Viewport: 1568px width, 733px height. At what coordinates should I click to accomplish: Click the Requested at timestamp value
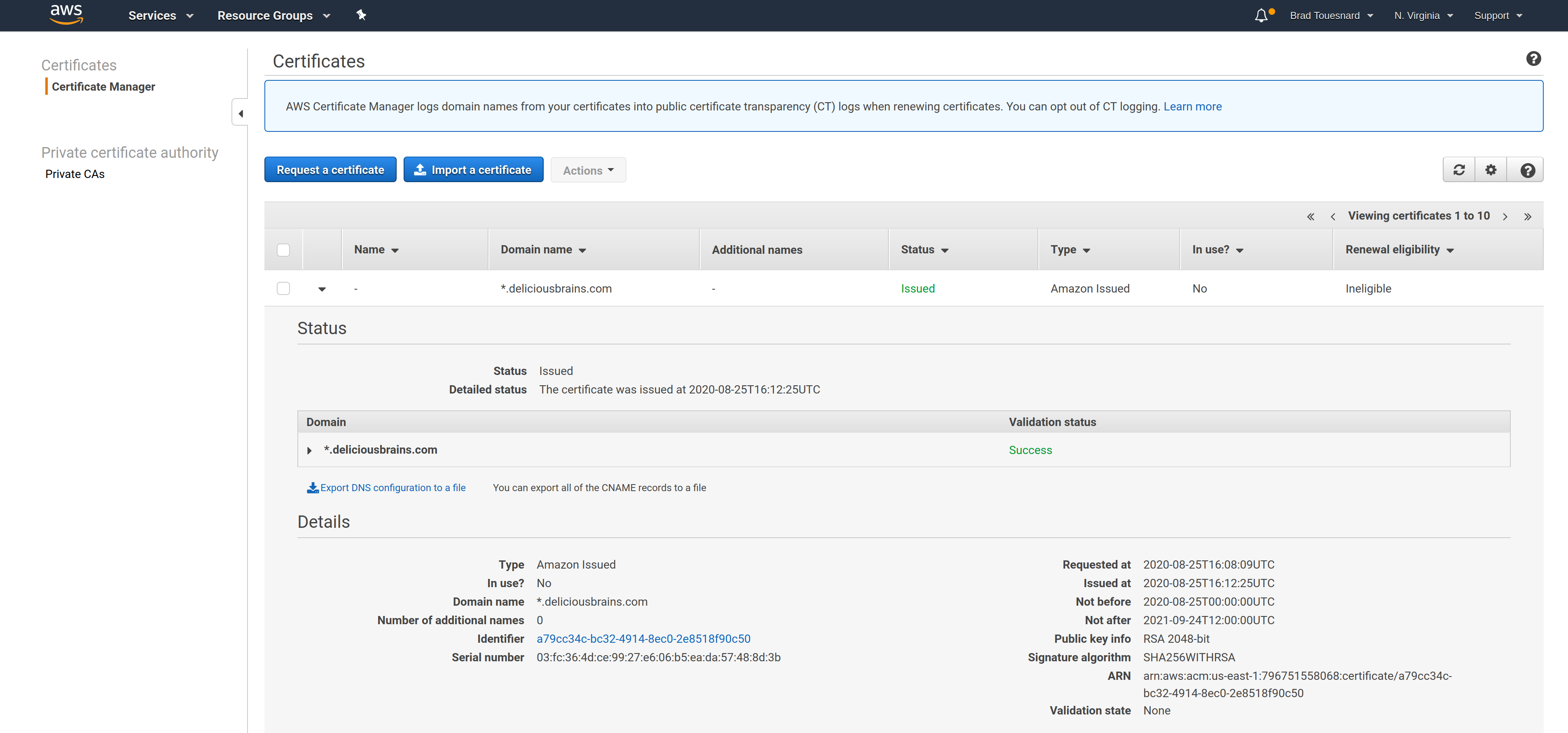click(1208, 565)
